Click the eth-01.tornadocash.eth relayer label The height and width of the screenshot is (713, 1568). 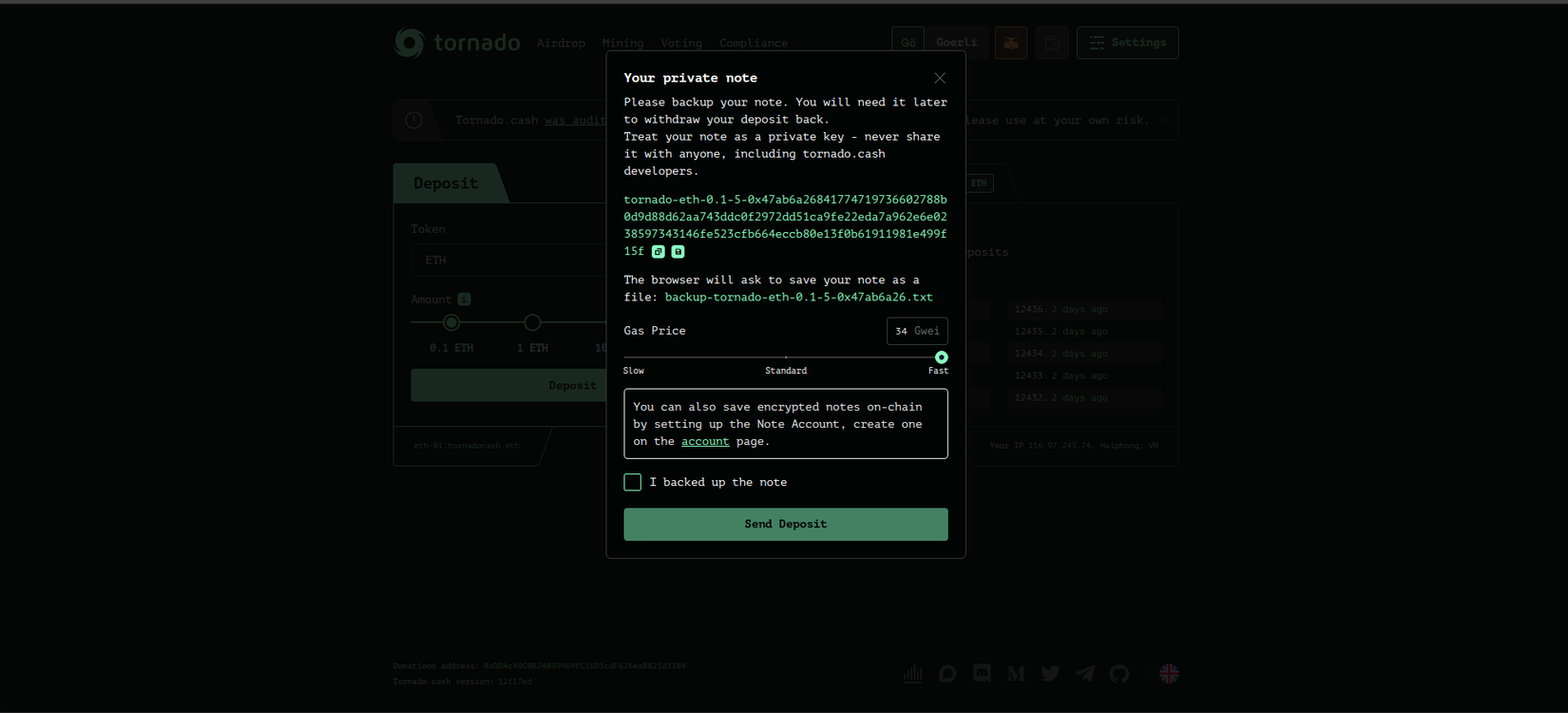tap(467, 446)
